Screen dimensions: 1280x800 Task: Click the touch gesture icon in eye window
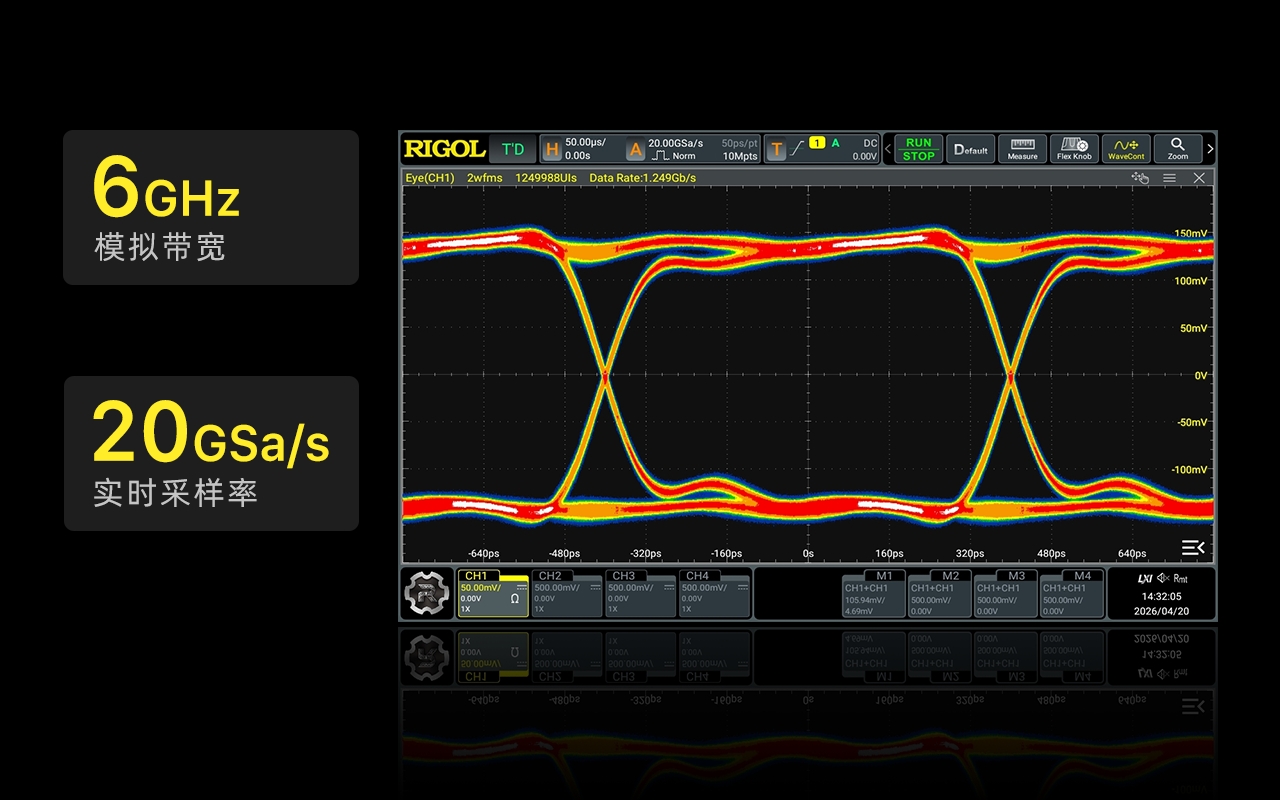tap(1140, 178)
